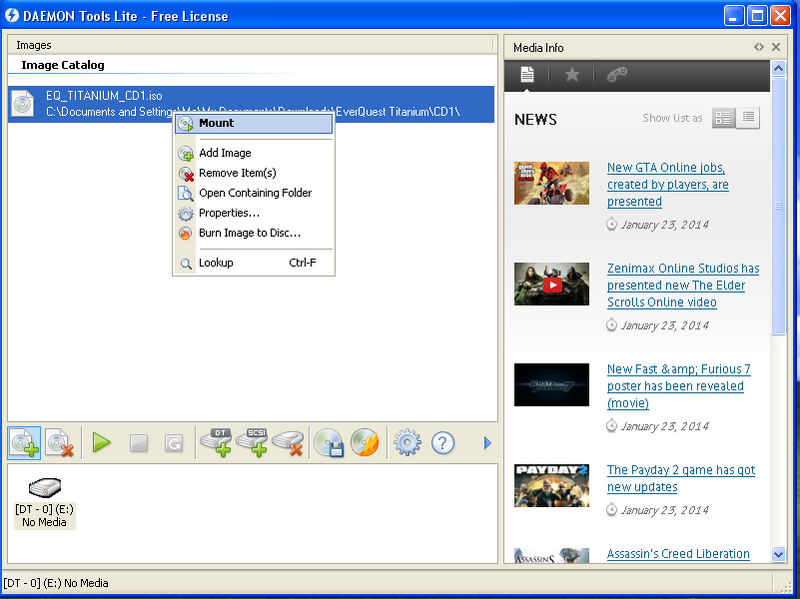
Task: Open the Burn Image tool icon
Action: point(365,442)
